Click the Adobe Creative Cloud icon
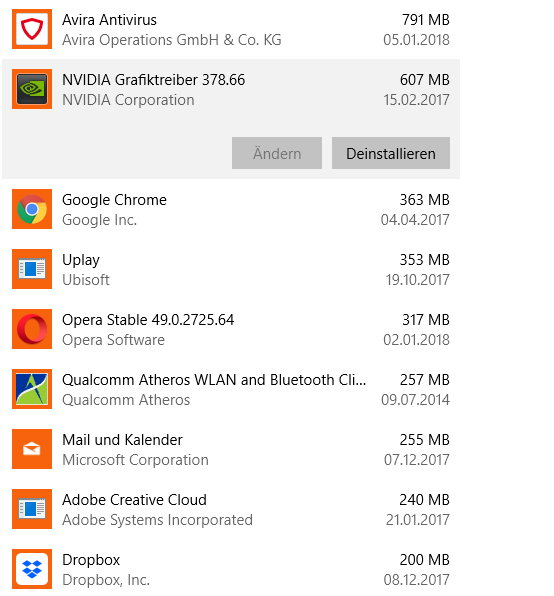This screenshot has height=596, width=554. [32, 509]
